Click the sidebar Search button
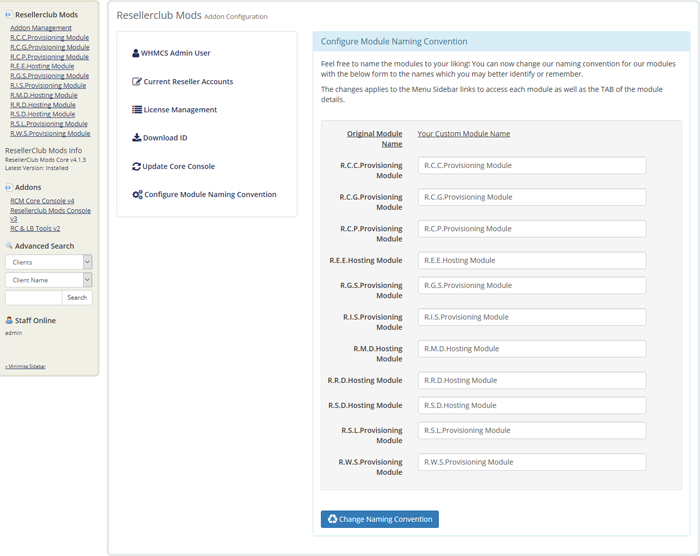Screen dimensions: 700x556 point(77,297)
